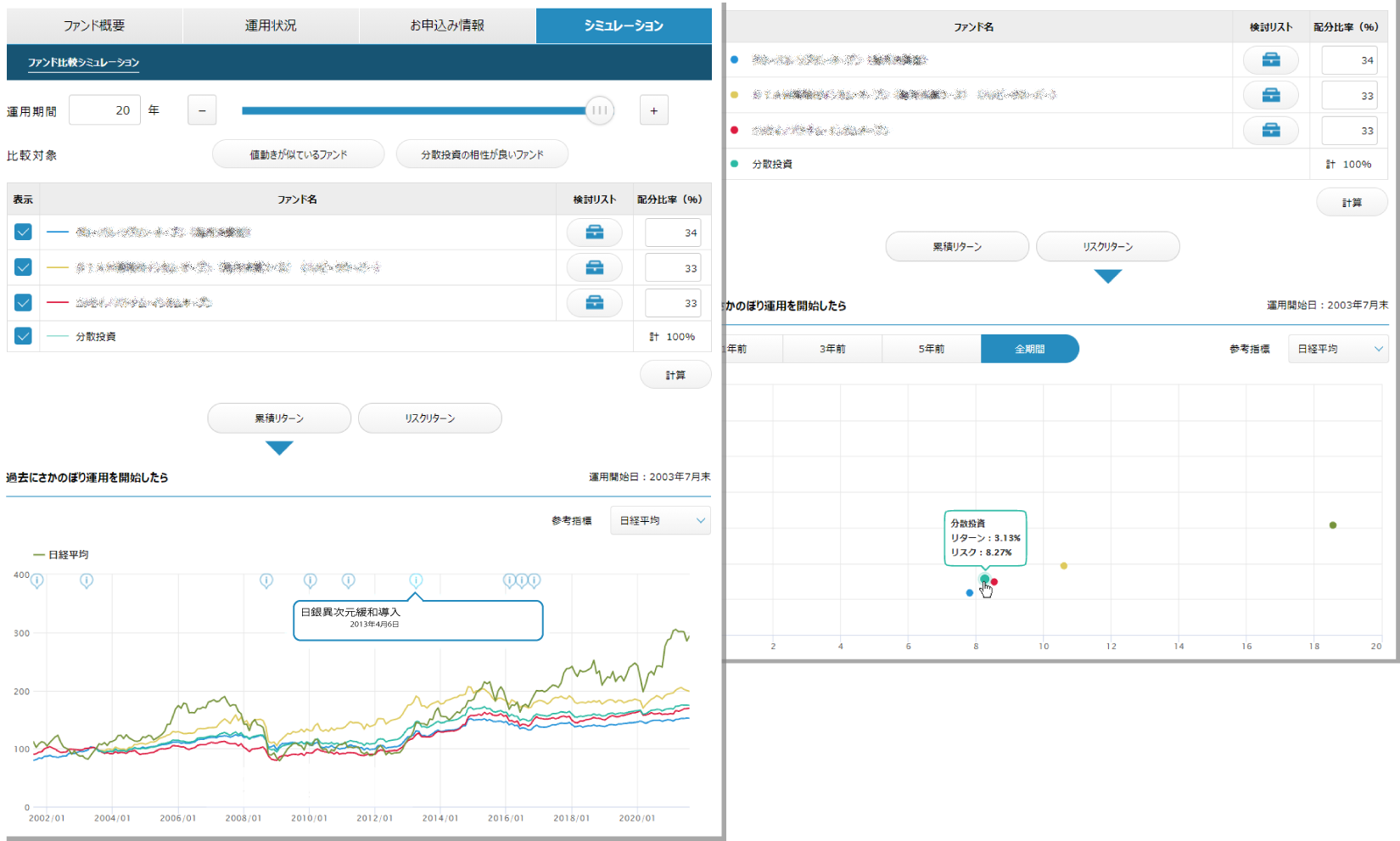Click 分散投資の相性が良いファンド button
This screenshot has height=841, width=1400.
pos(482,154)
